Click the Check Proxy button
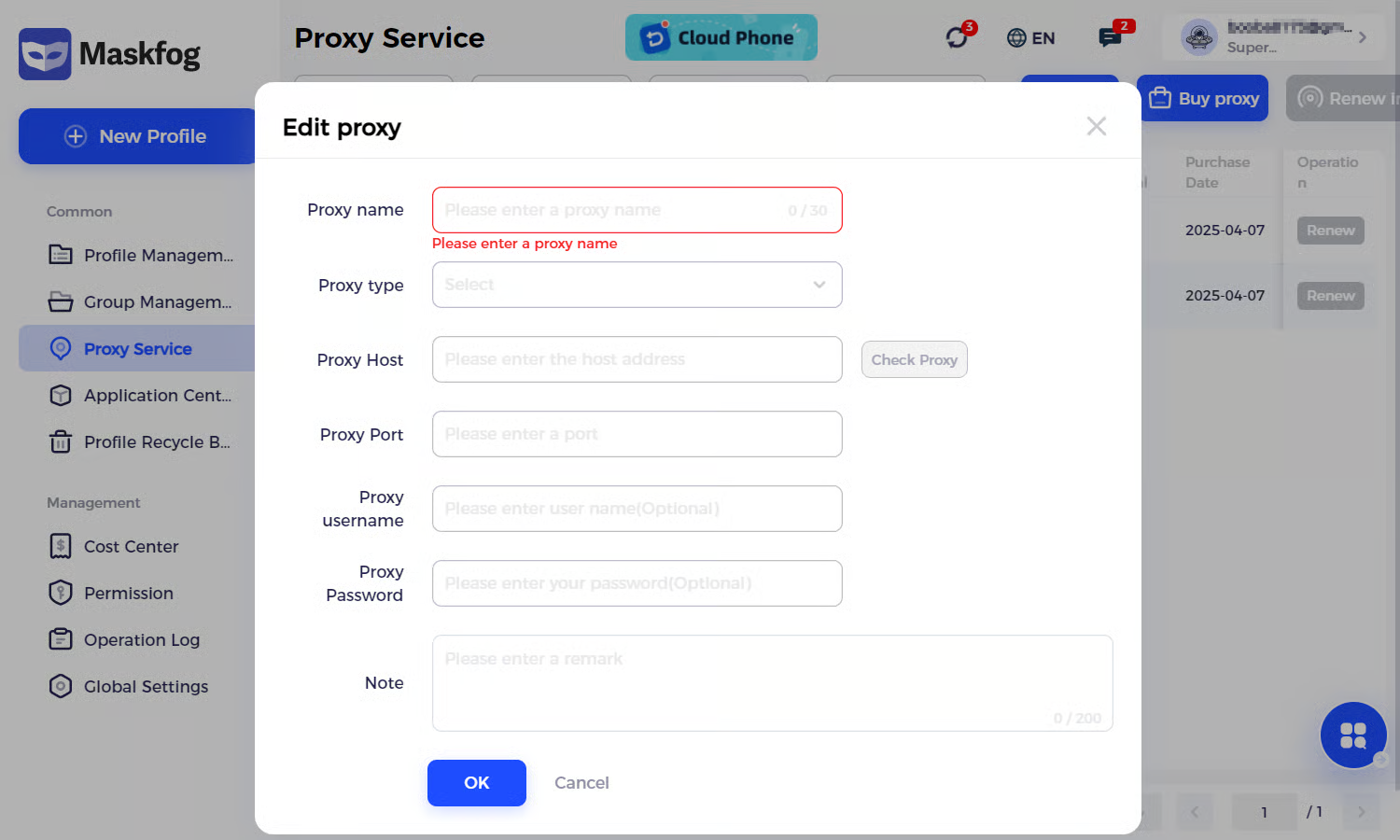The width and height of the screenshot is (1400, 840). pos(914,359)
